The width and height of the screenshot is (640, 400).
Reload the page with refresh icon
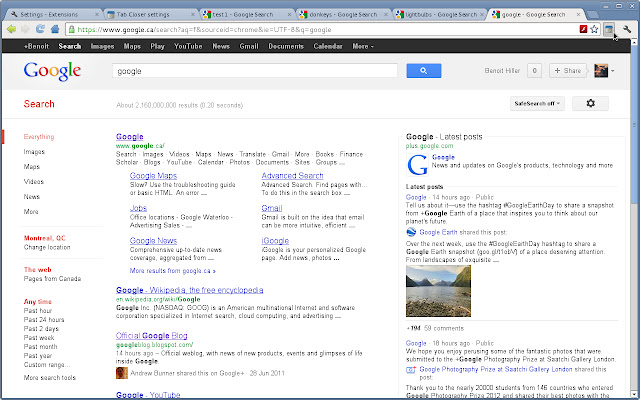(40, 29)
